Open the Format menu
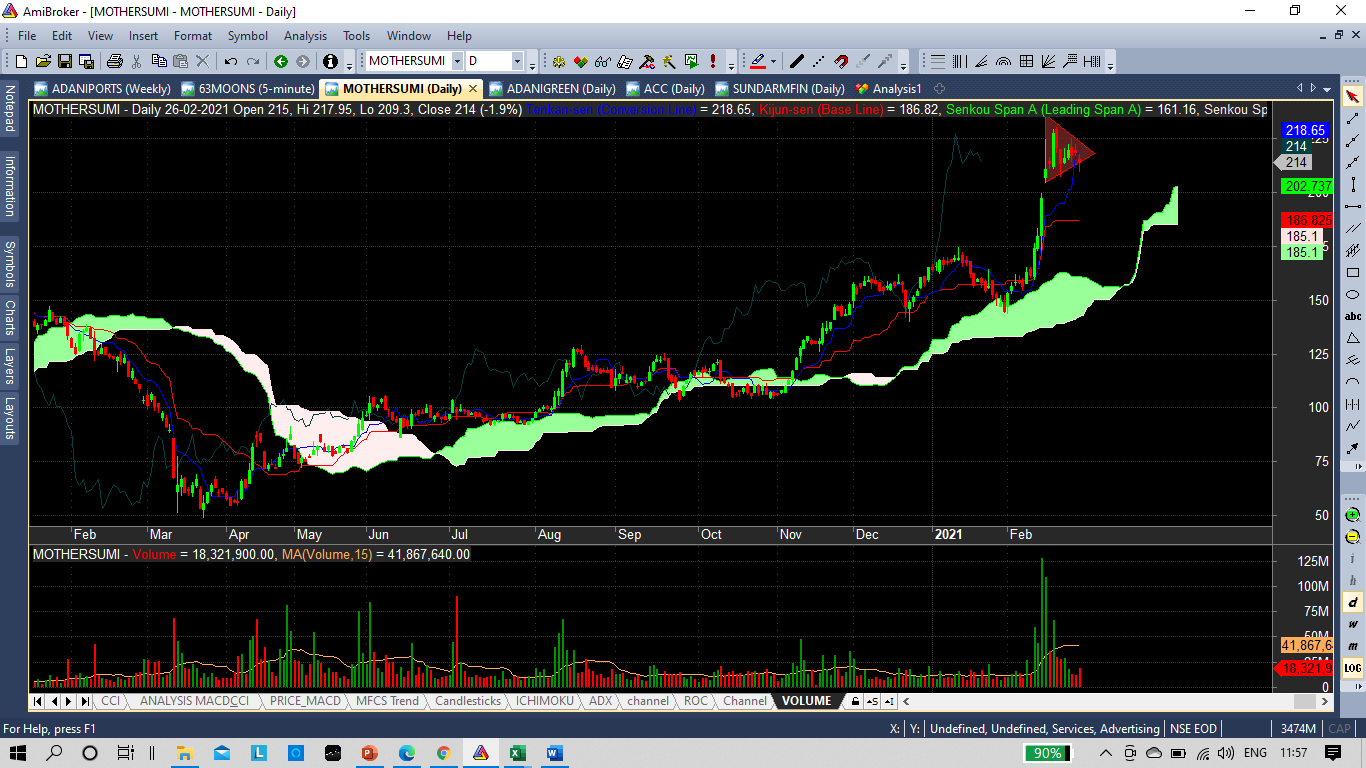Screen dimensions: 1366x768 pos(193,35)
